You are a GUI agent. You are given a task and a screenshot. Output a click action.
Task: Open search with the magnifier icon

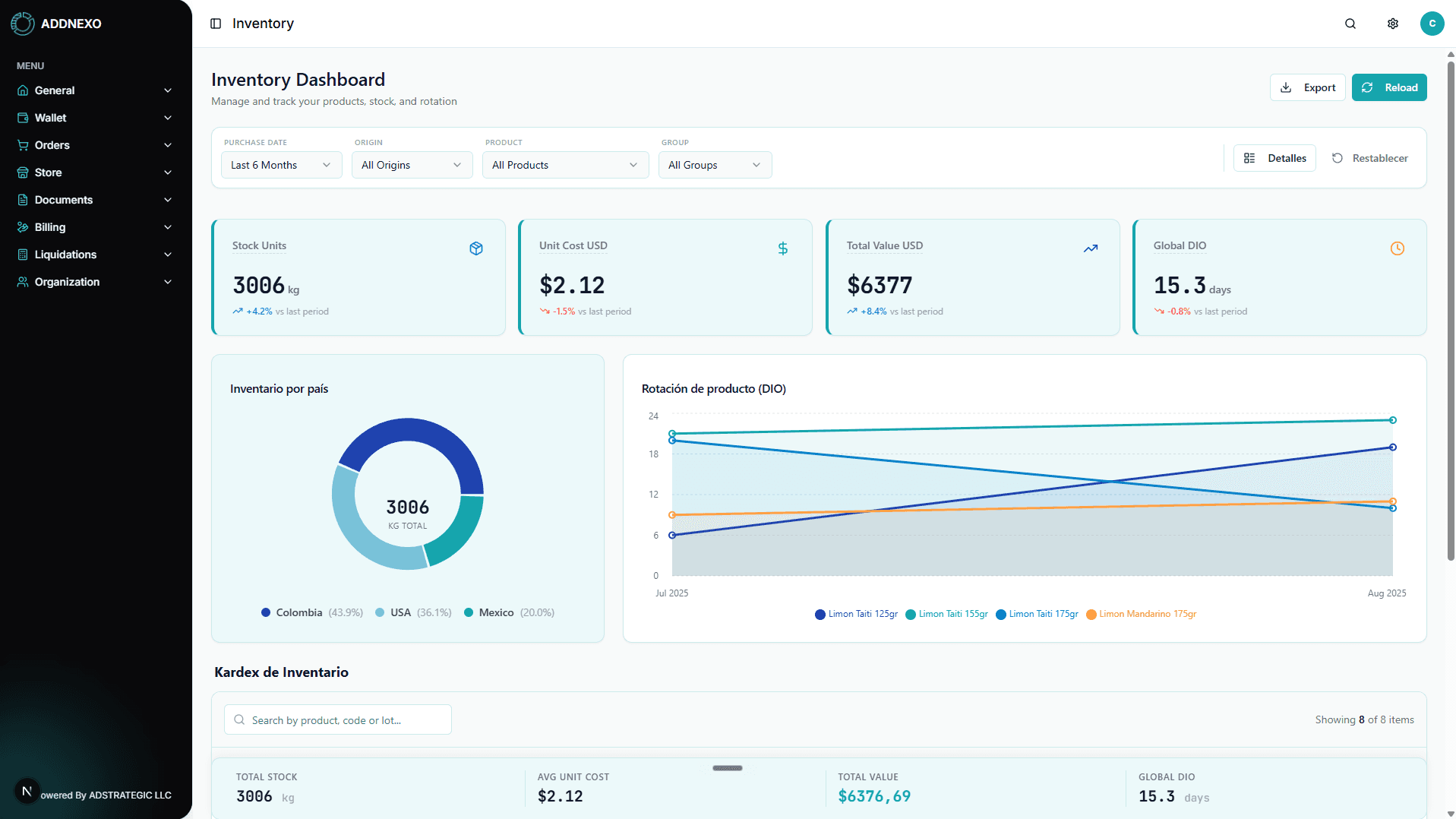pyautogui.click(x=1350, y=24)
